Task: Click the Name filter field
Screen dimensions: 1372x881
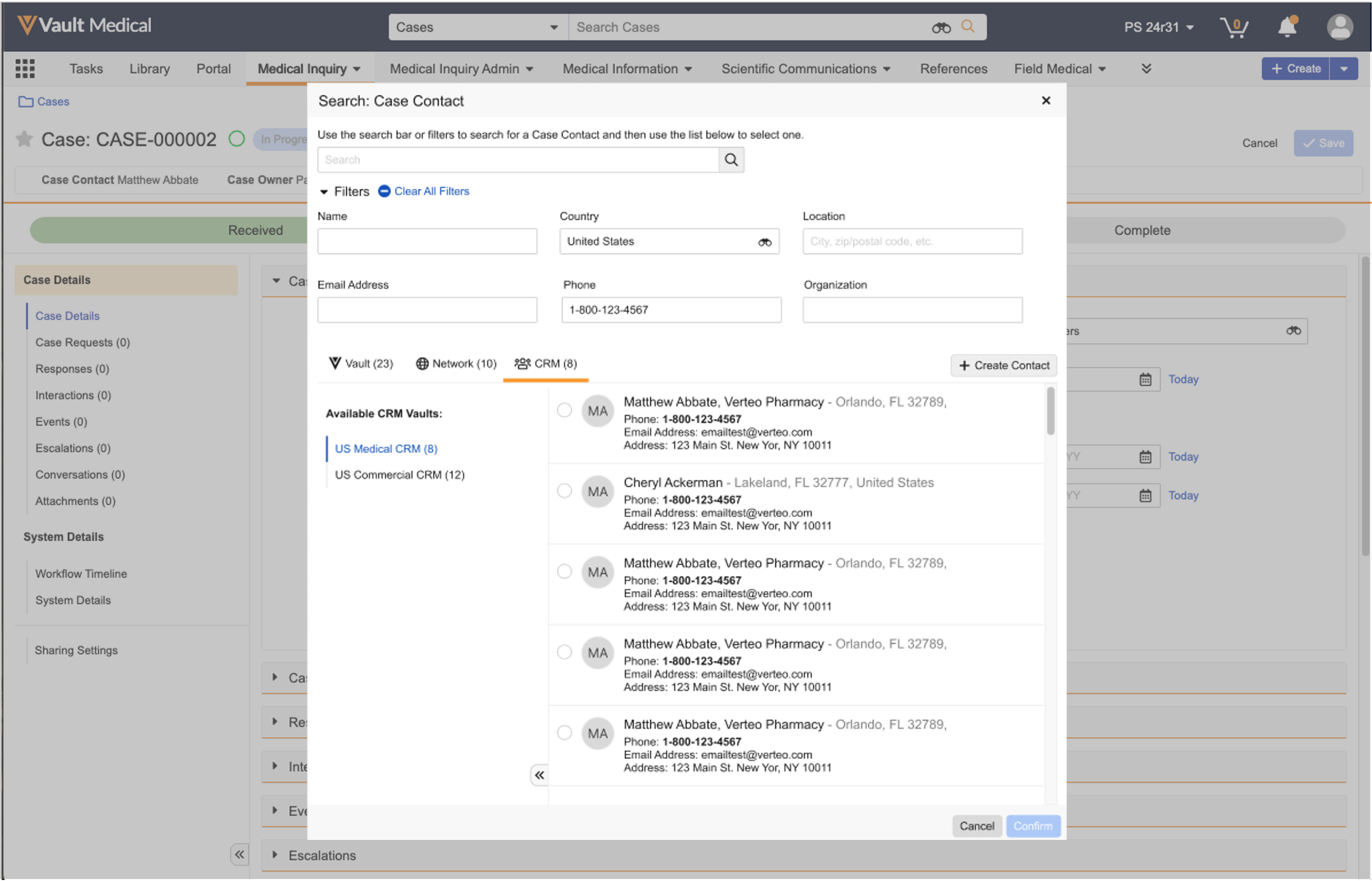Action: tap(427, 241)
